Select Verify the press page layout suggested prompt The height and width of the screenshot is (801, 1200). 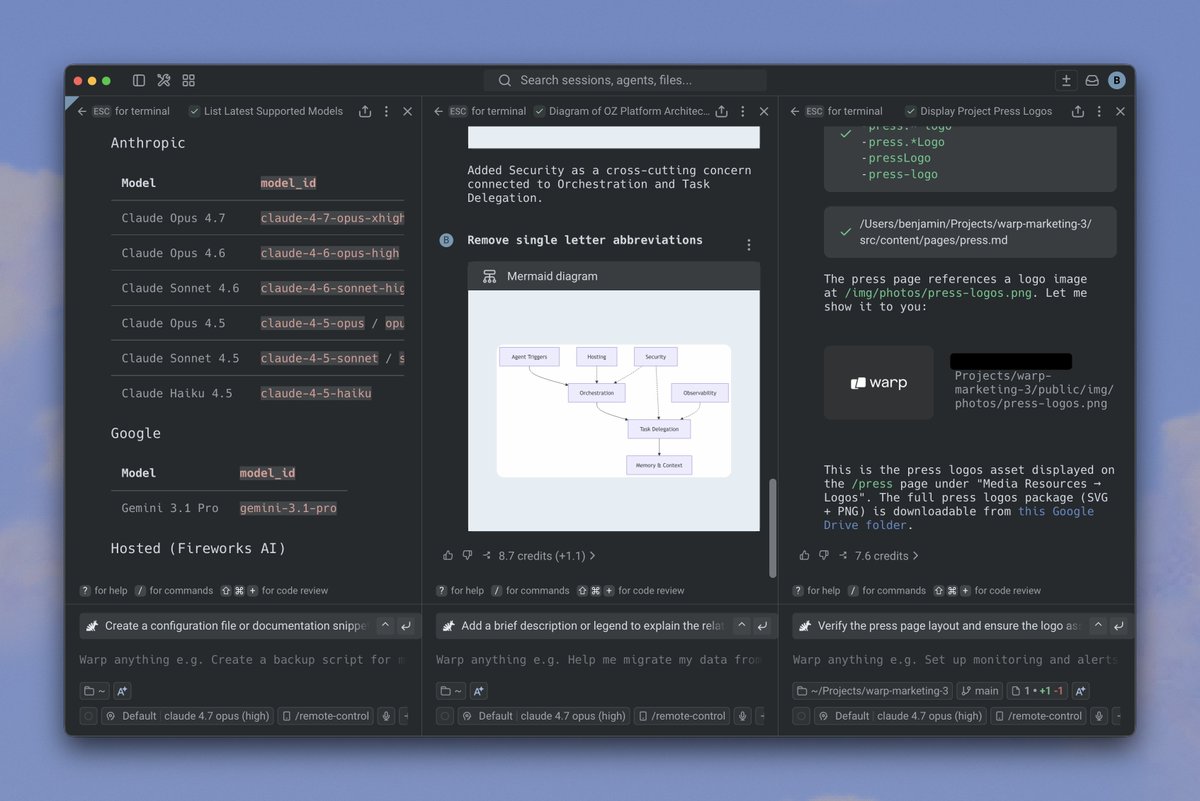[950, 626]
